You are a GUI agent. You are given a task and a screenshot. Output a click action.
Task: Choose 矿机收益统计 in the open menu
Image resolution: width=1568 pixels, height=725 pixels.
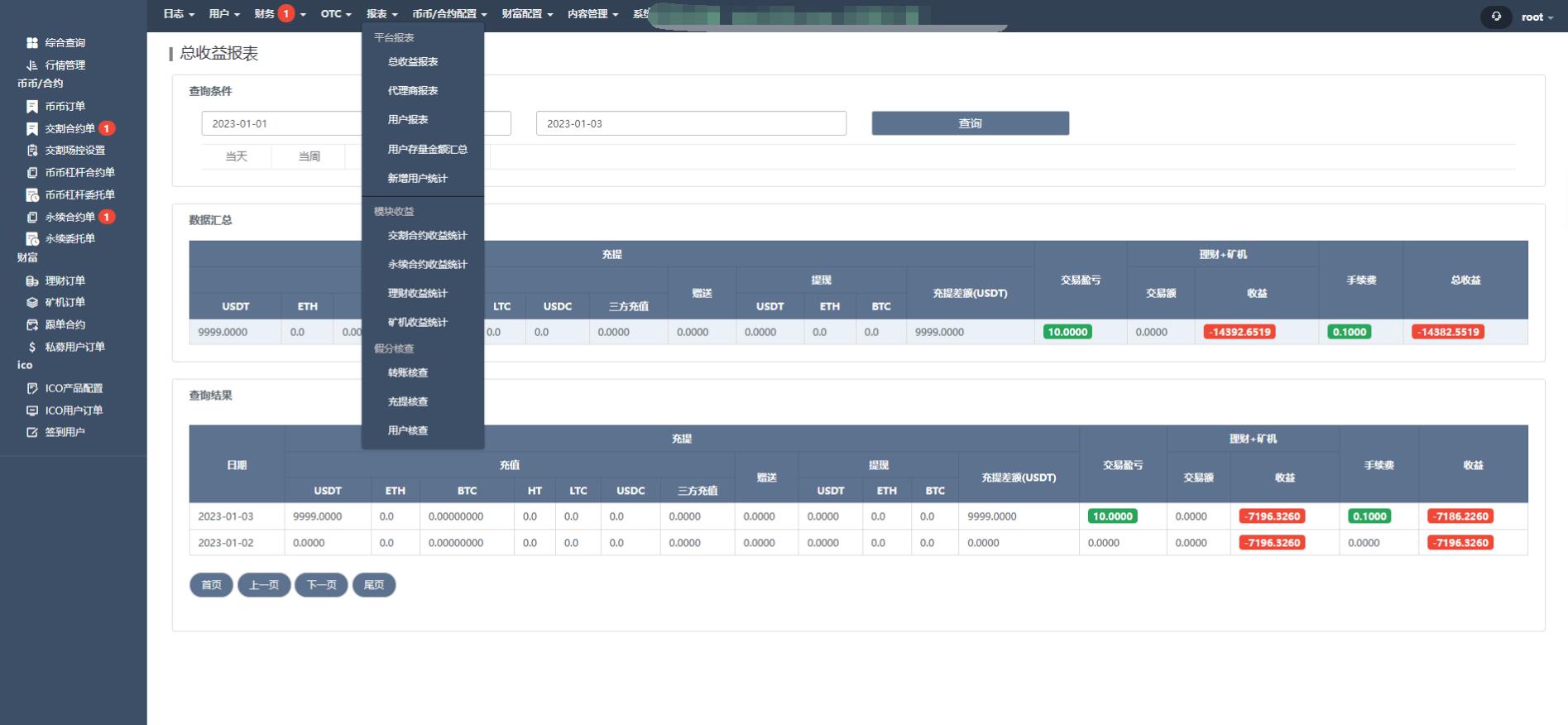click(417, 322)
